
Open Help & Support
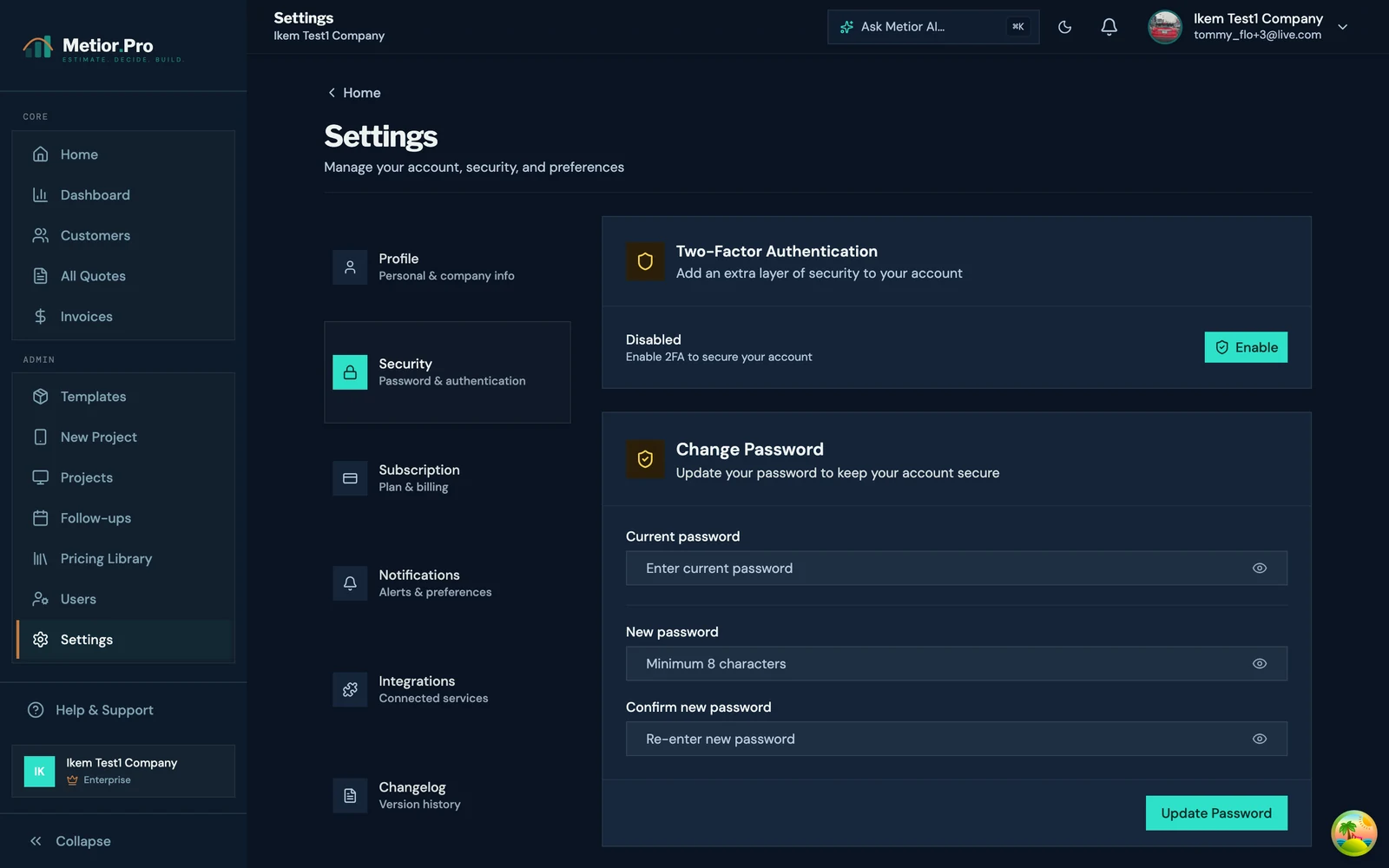124,710
